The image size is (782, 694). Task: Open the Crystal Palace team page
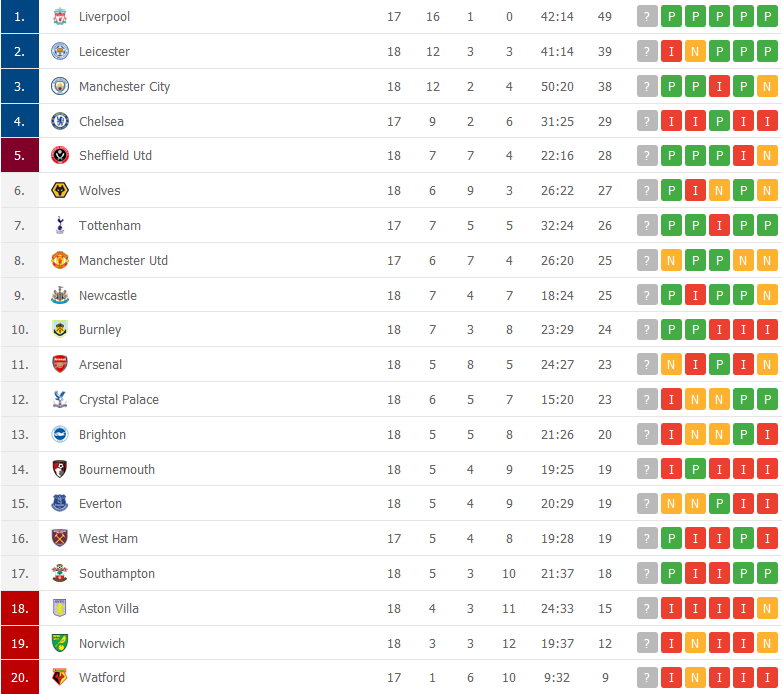[x=118, y=400]
